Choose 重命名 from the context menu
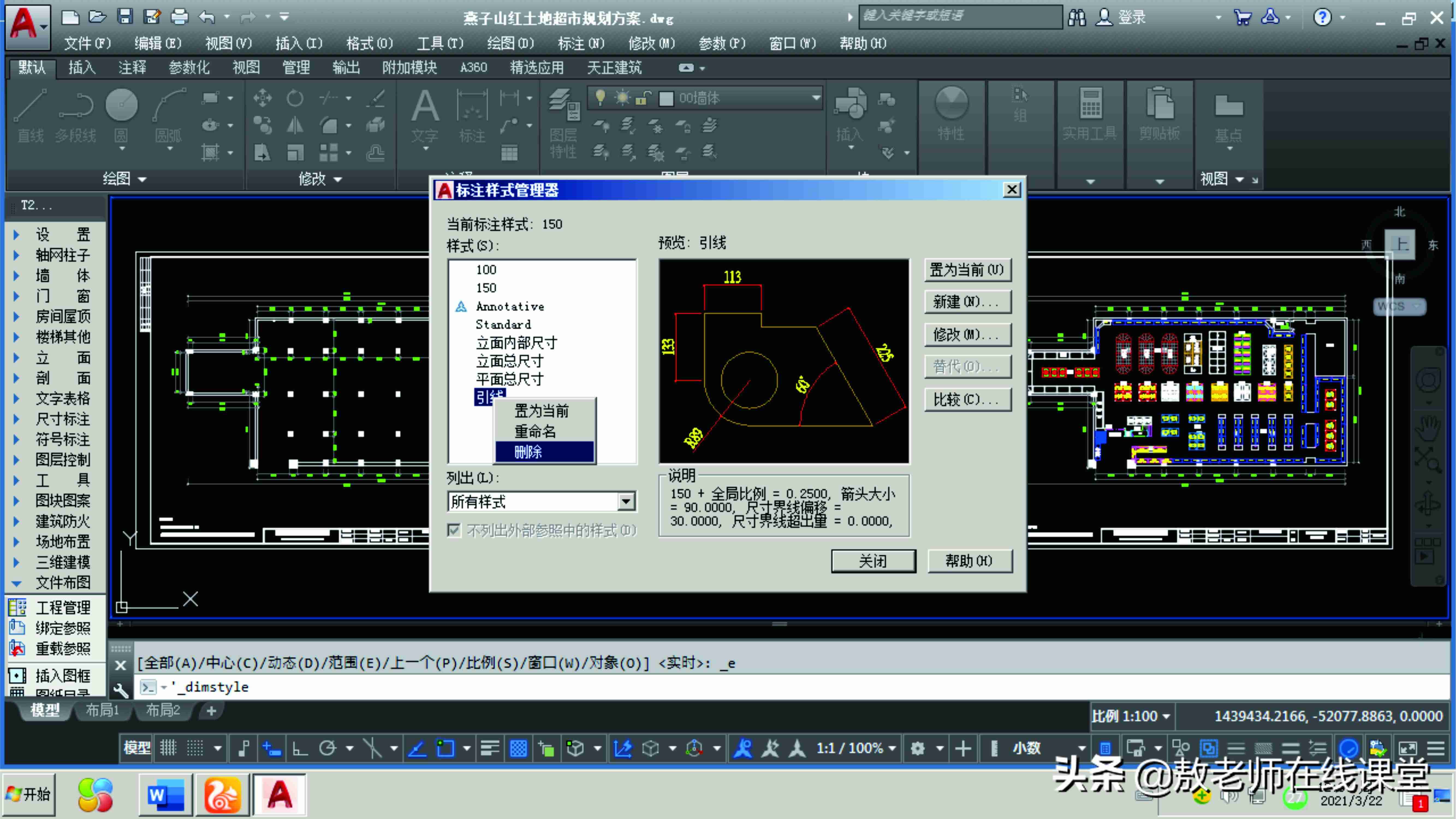The image size is (1456, 819). click(x=545, y=431)
